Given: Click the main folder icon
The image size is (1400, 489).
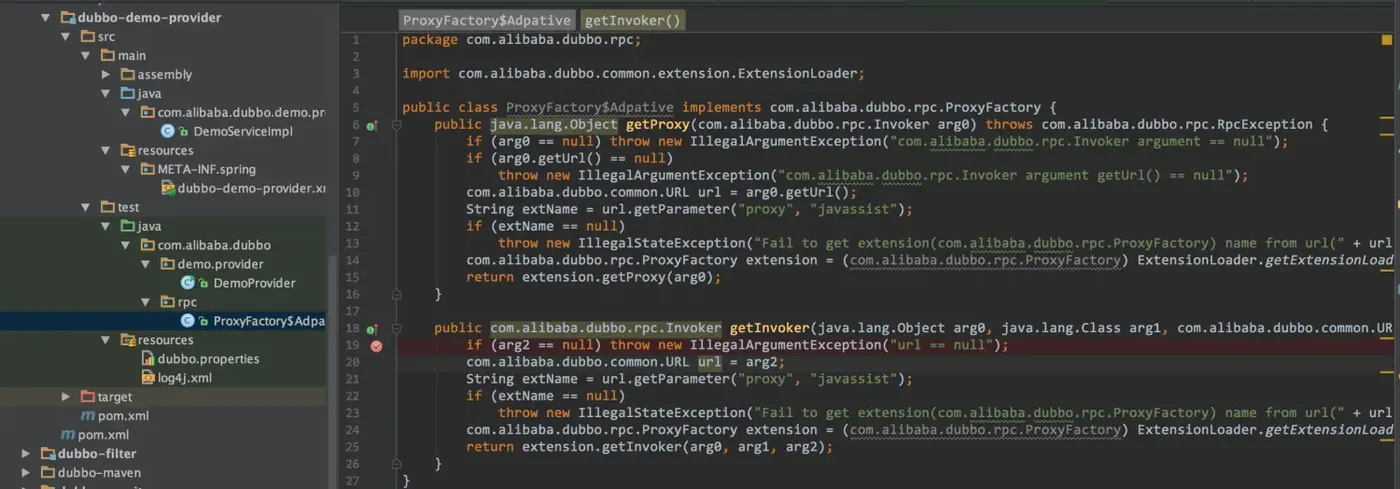Looking at the screenshot, I should coord(108,56).
